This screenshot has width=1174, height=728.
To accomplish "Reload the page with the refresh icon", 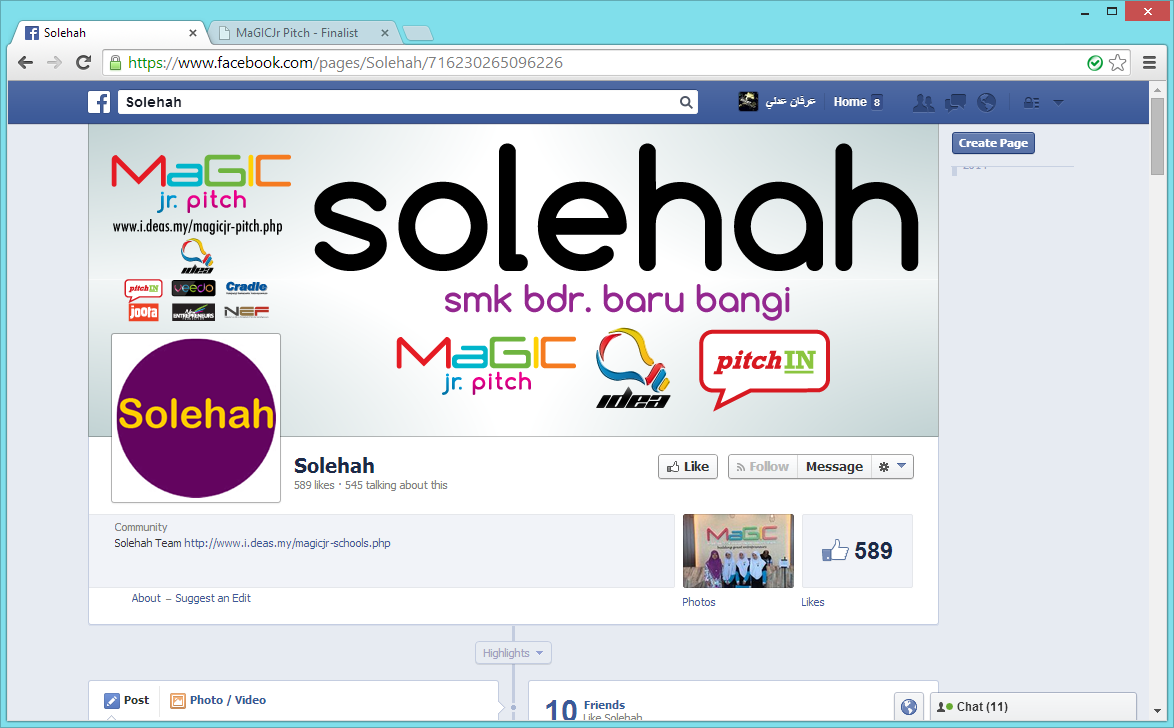I will coord(83,63).
